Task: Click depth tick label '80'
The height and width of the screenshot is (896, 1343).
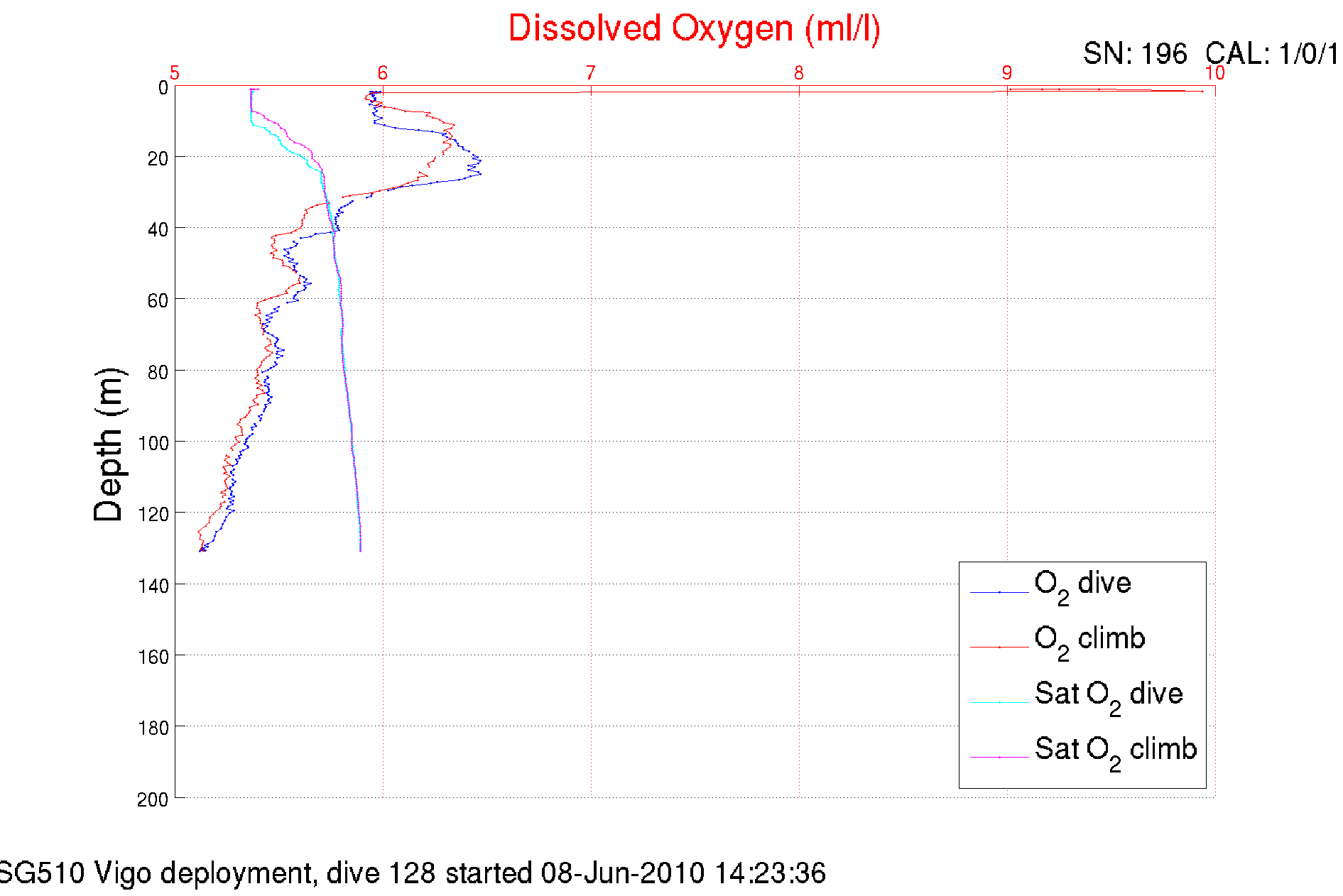Action: 158,373
